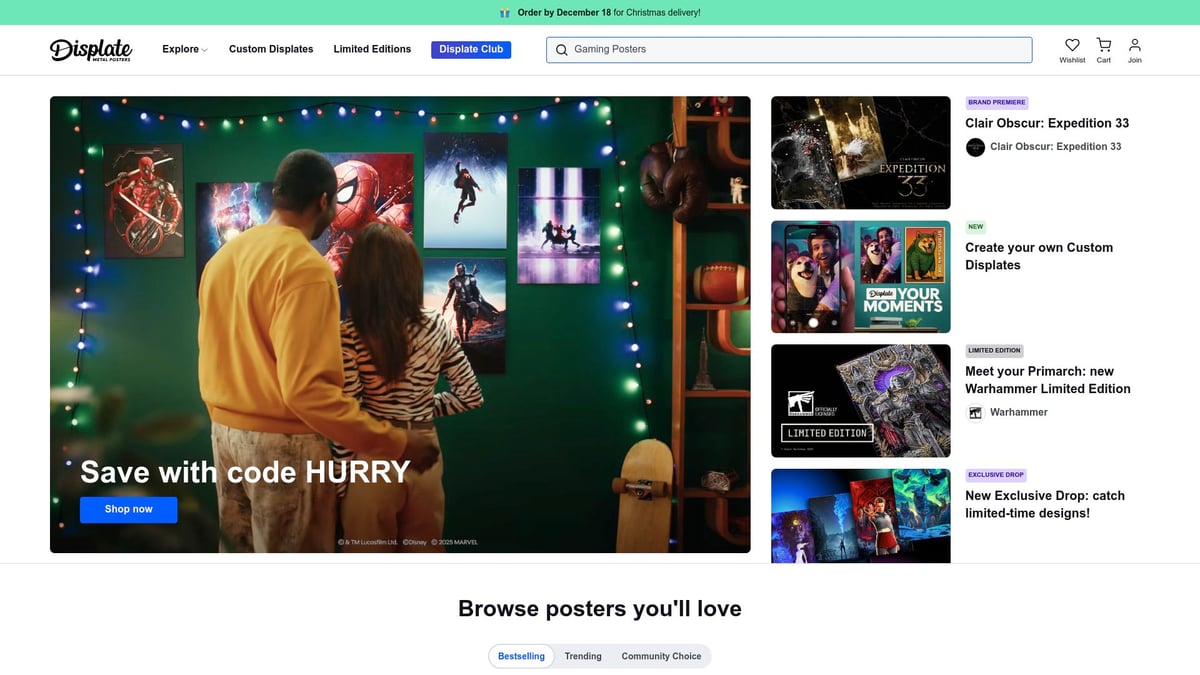The width and height of the screenshot is (1200, 675).
Task: Open Create your own Custom Displates link
Action: tap(1039, 256)
